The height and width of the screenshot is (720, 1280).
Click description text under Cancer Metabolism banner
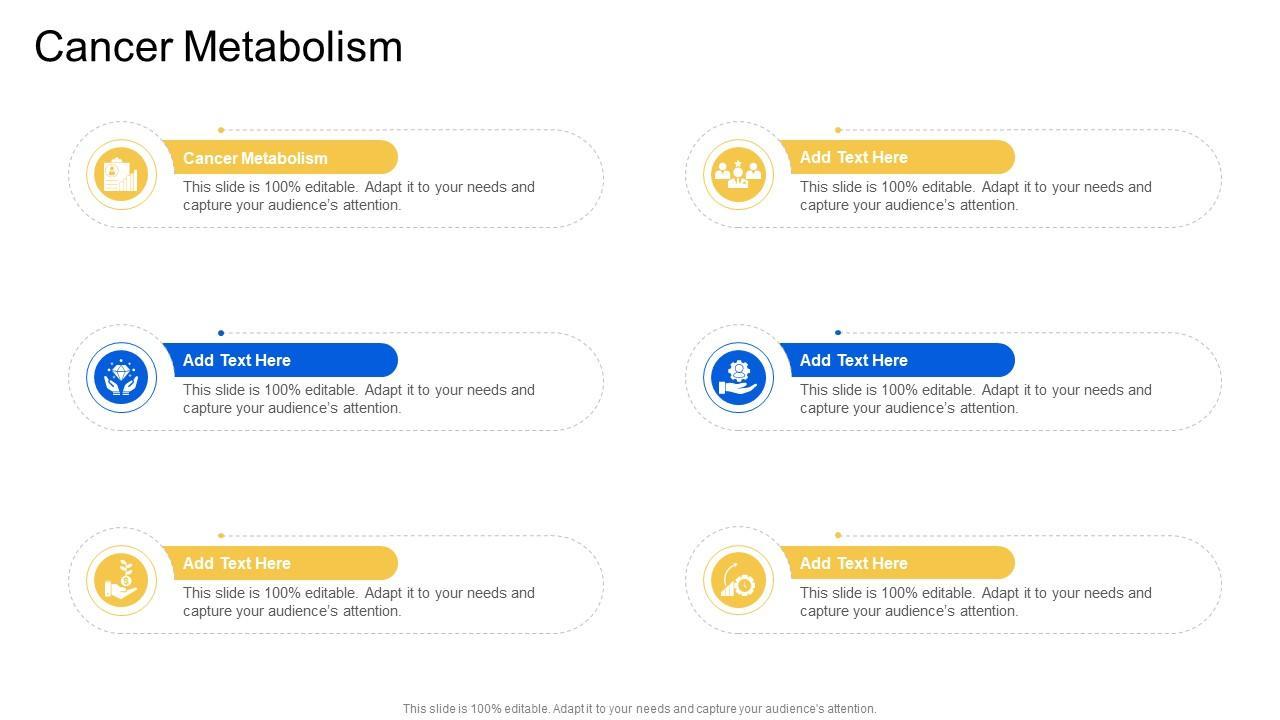(358, 196)
